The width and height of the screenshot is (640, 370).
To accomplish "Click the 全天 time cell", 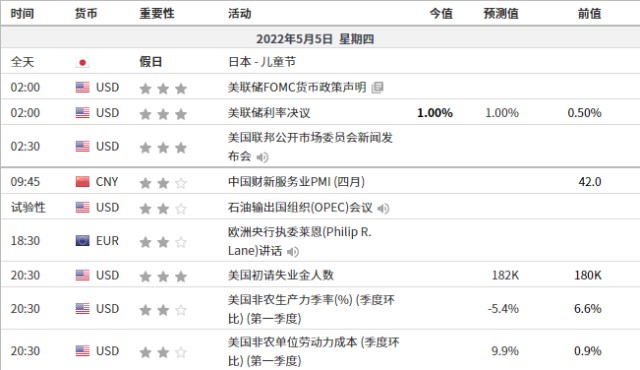I will [x=22, y=62].
